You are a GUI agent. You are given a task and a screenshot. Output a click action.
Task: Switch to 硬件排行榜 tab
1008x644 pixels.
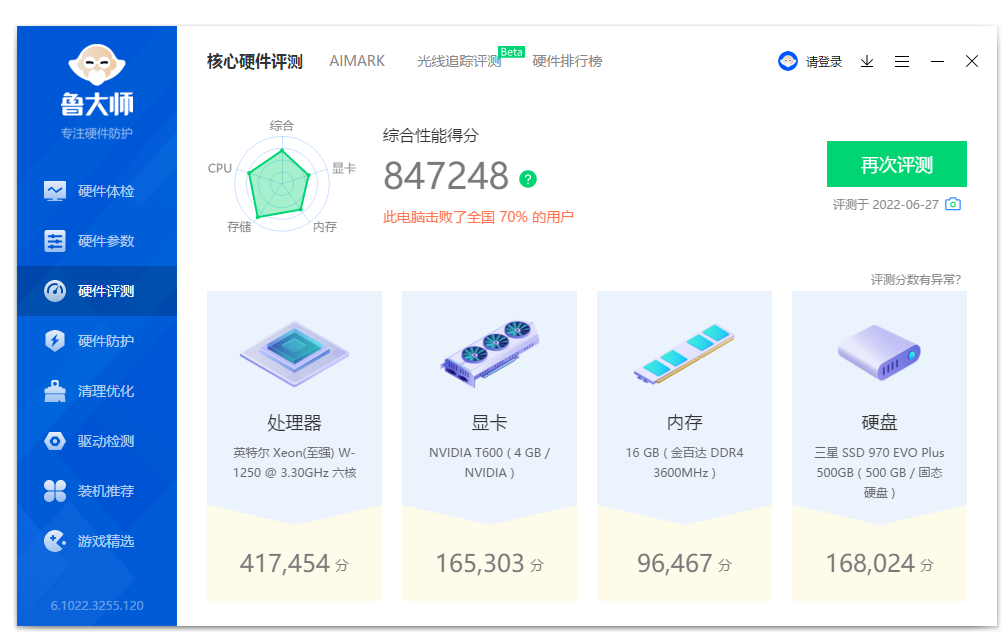567,61
